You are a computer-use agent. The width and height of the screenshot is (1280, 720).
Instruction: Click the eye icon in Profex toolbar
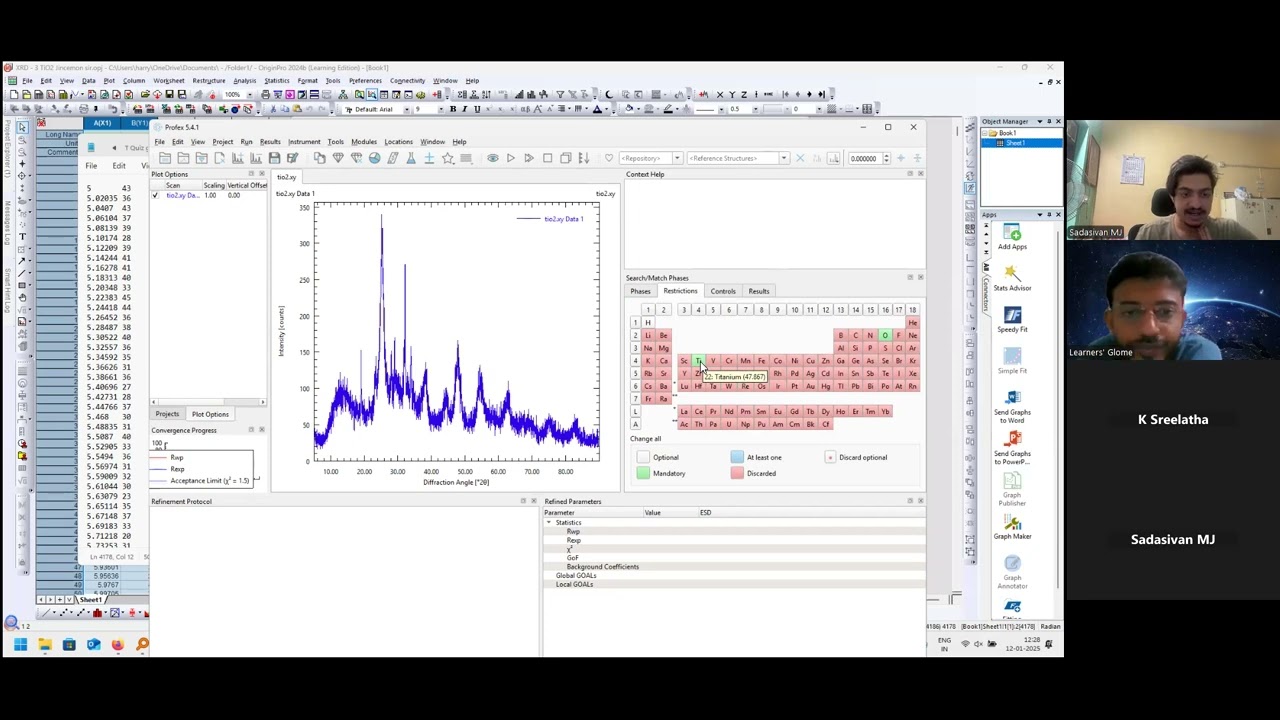(492, 158)
